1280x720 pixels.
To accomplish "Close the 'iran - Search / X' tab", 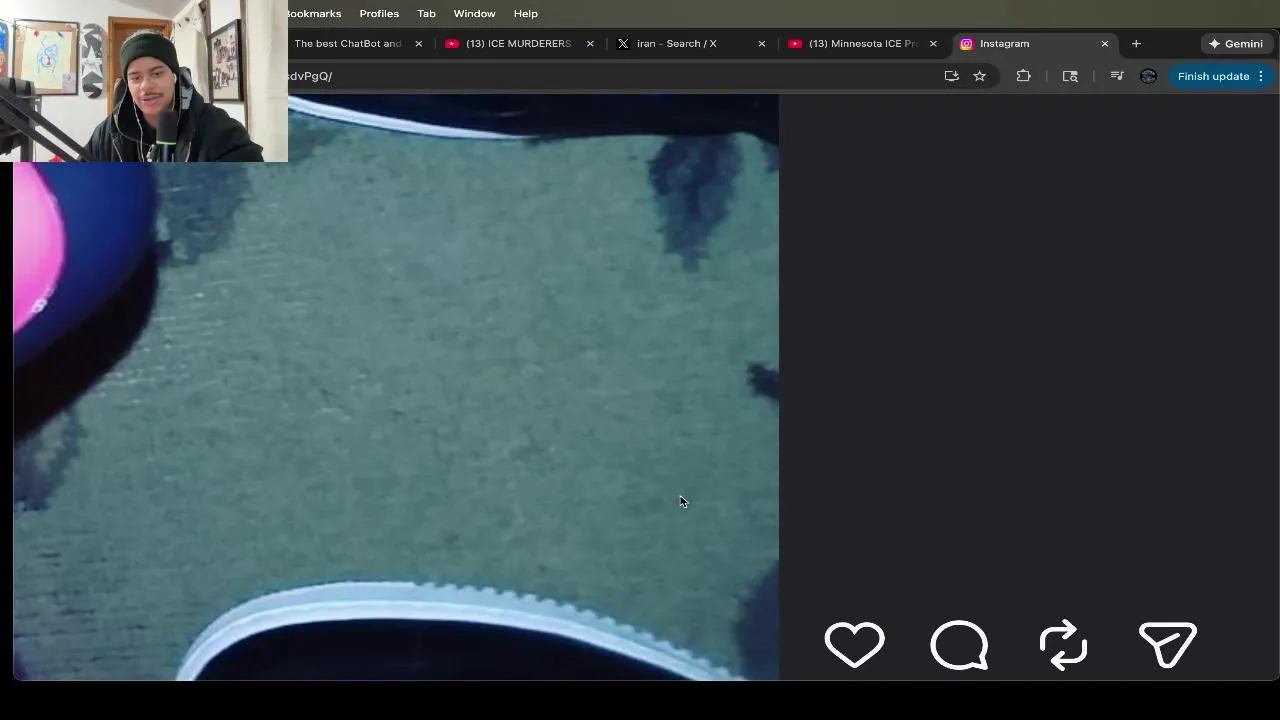I will pyautogui.click(x=762, y=44).
